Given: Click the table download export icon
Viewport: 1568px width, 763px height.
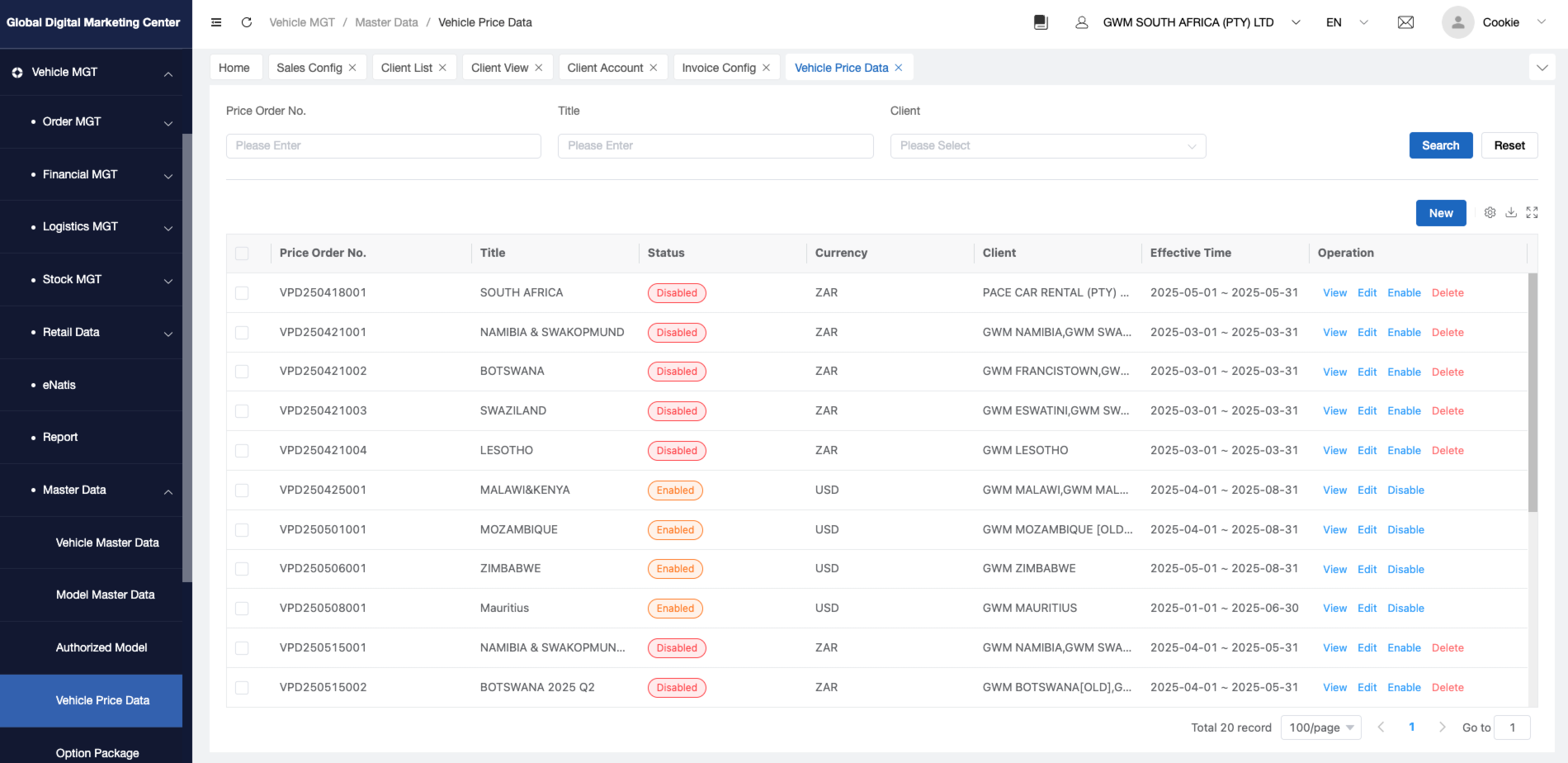Looking at the screenshot, I should [x=1511, y=212].
